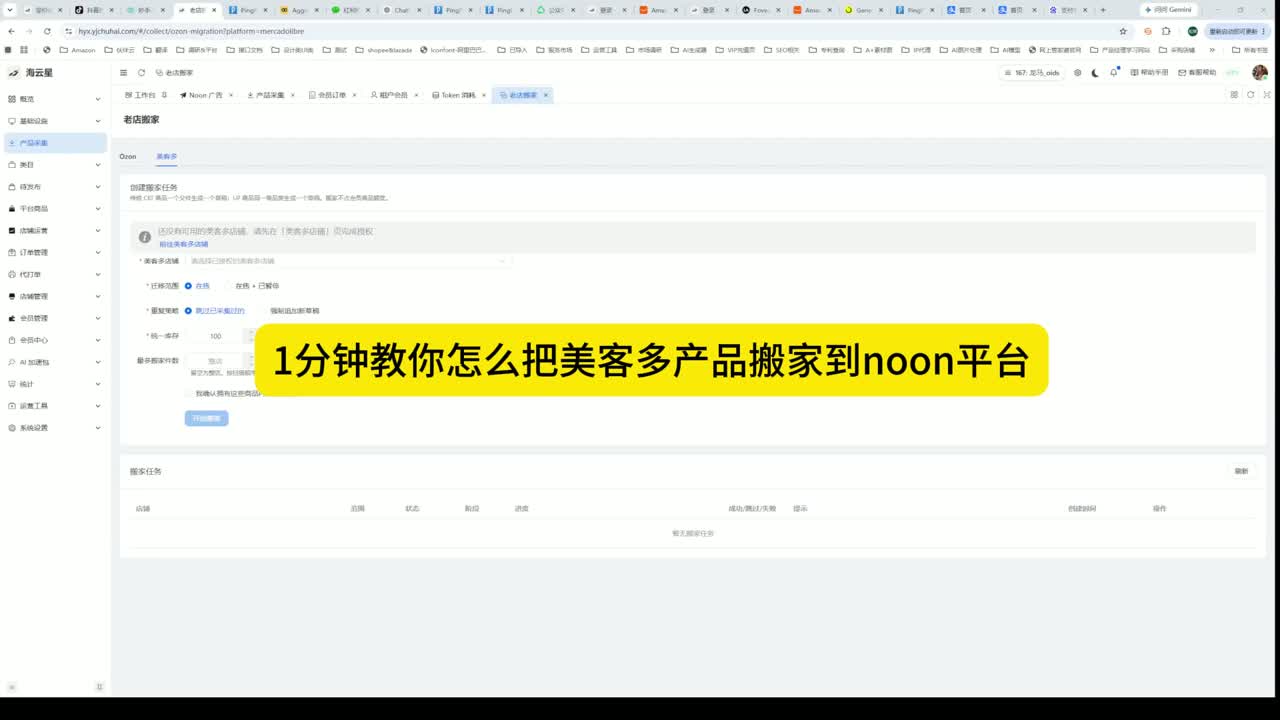Screen dimensions: 1280x720
Task: Collapse sidebar icon at bottom left
Action: pos(12,687)
